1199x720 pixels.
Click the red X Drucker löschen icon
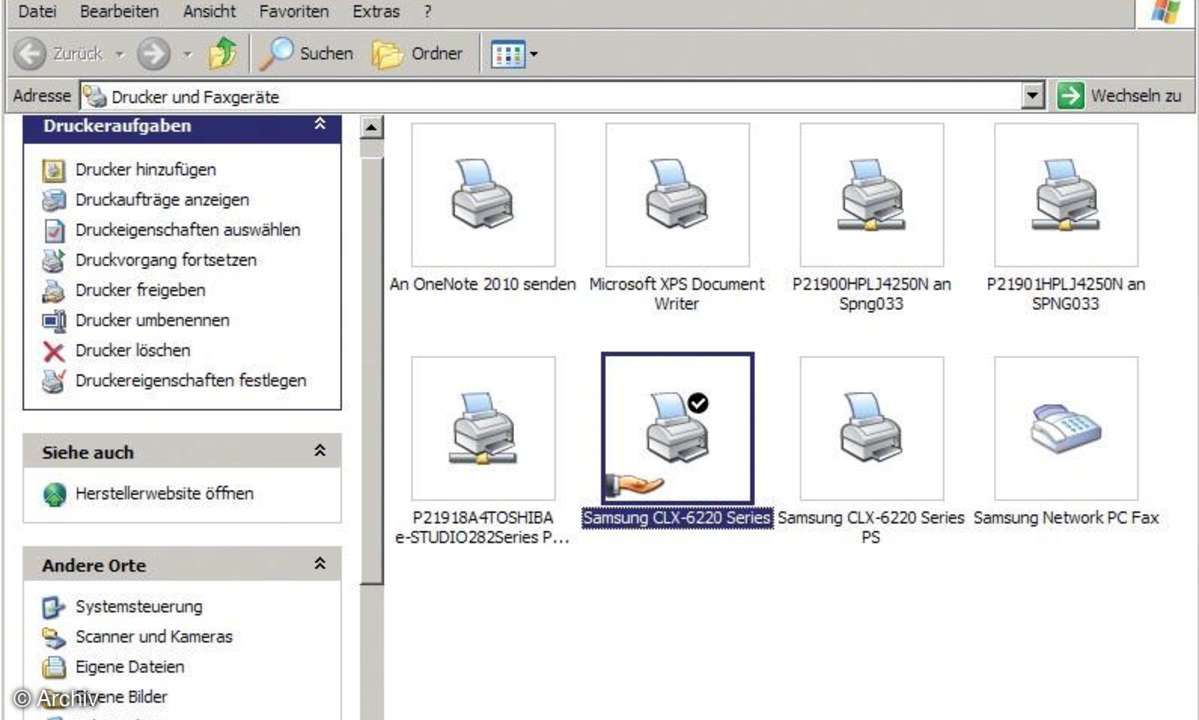[x=54, y=351]
